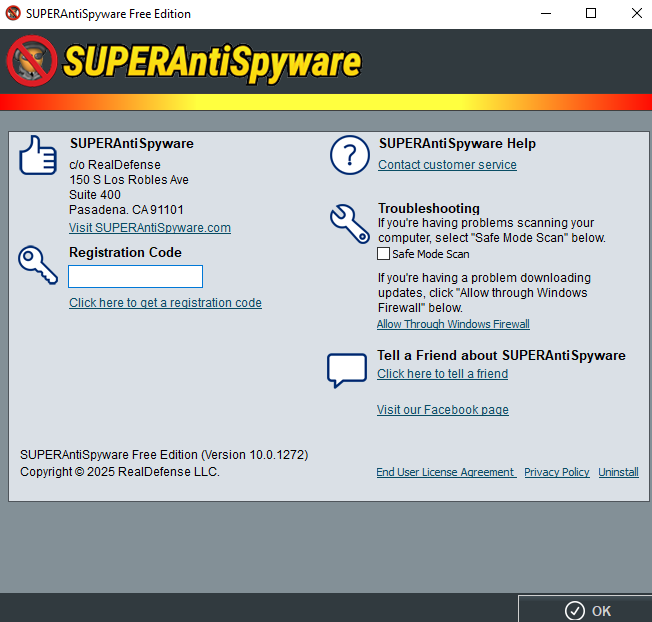The height and width of the screenshot is (622, 652).
Task: Click the 'Registration Code' heading
Action: [125, 252]
